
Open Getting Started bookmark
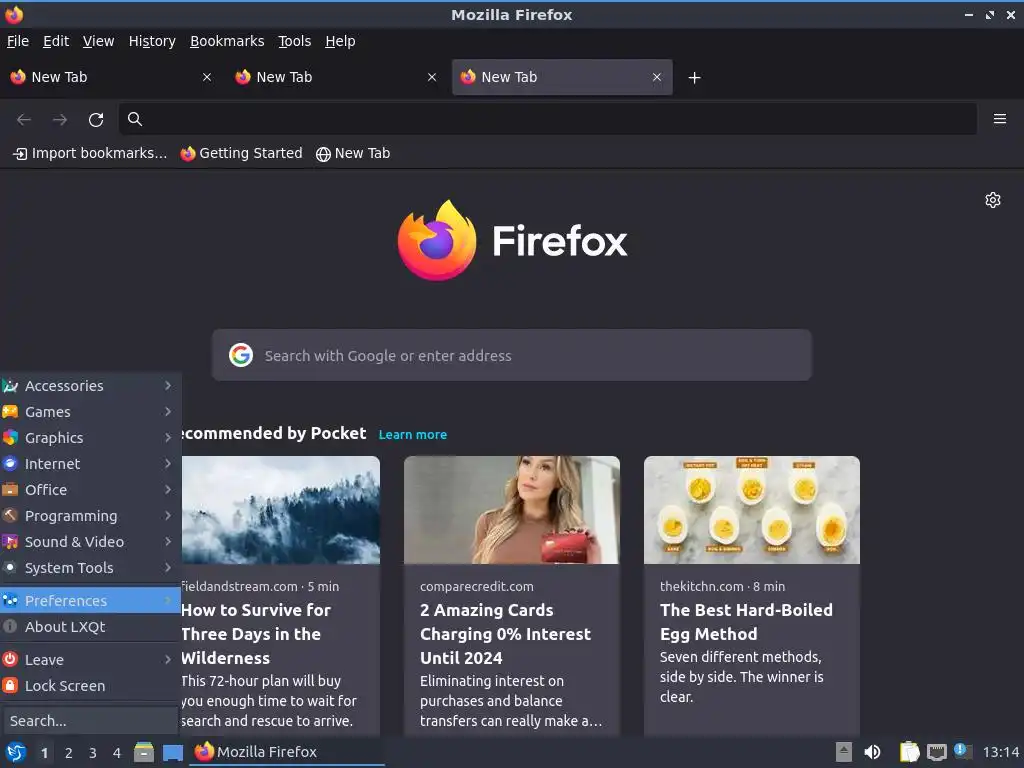point(242,153)
